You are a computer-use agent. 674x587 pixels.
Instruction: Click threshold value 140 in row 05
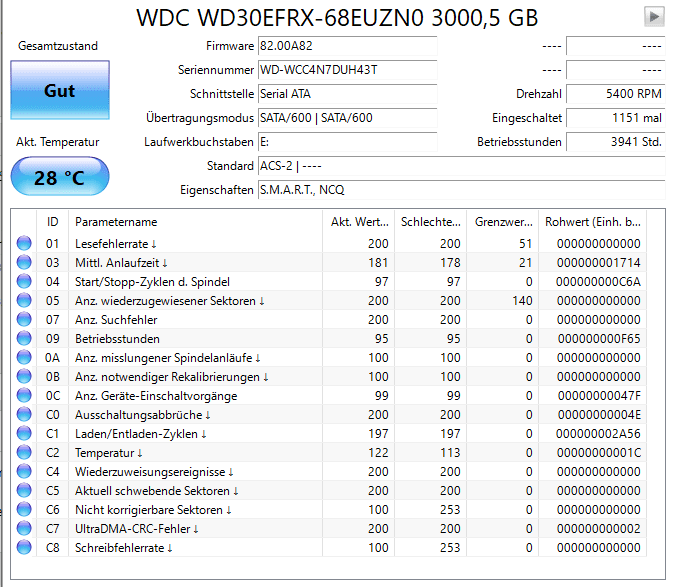point(522,301)
